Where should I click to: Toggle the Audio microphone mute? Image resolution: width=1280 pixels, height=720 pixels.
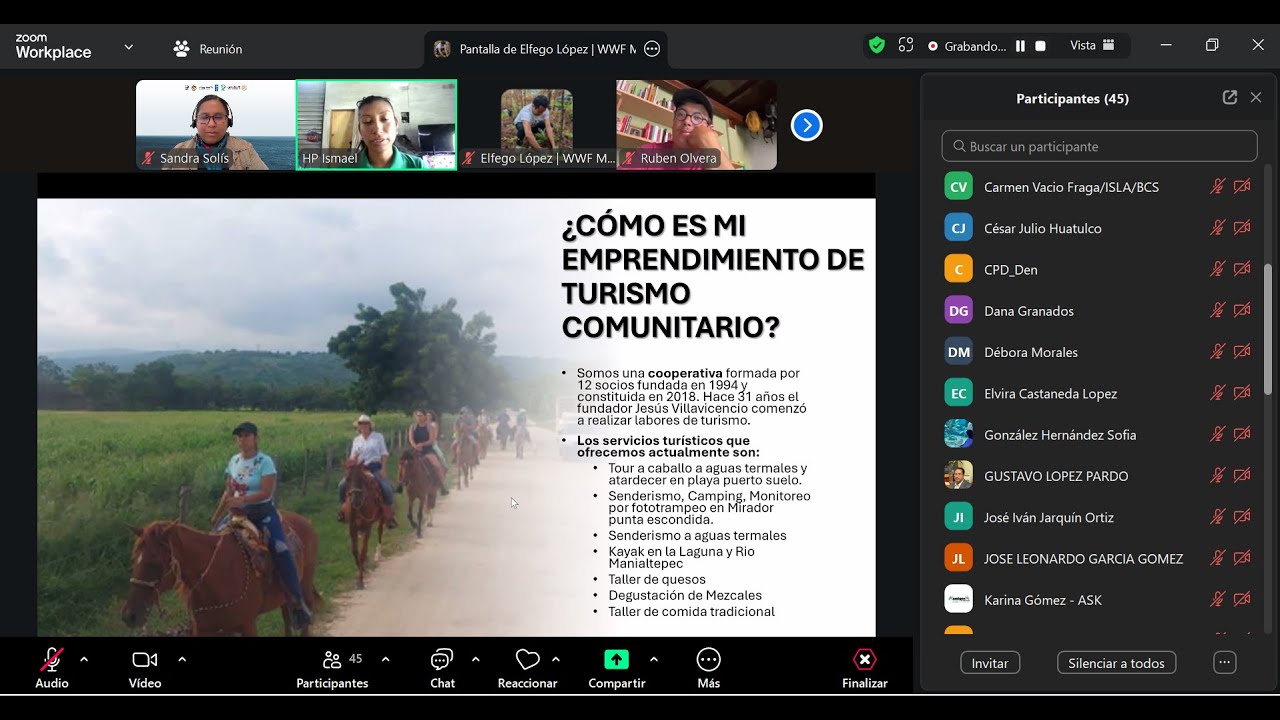pyautogui.click(x=52, y=660)
